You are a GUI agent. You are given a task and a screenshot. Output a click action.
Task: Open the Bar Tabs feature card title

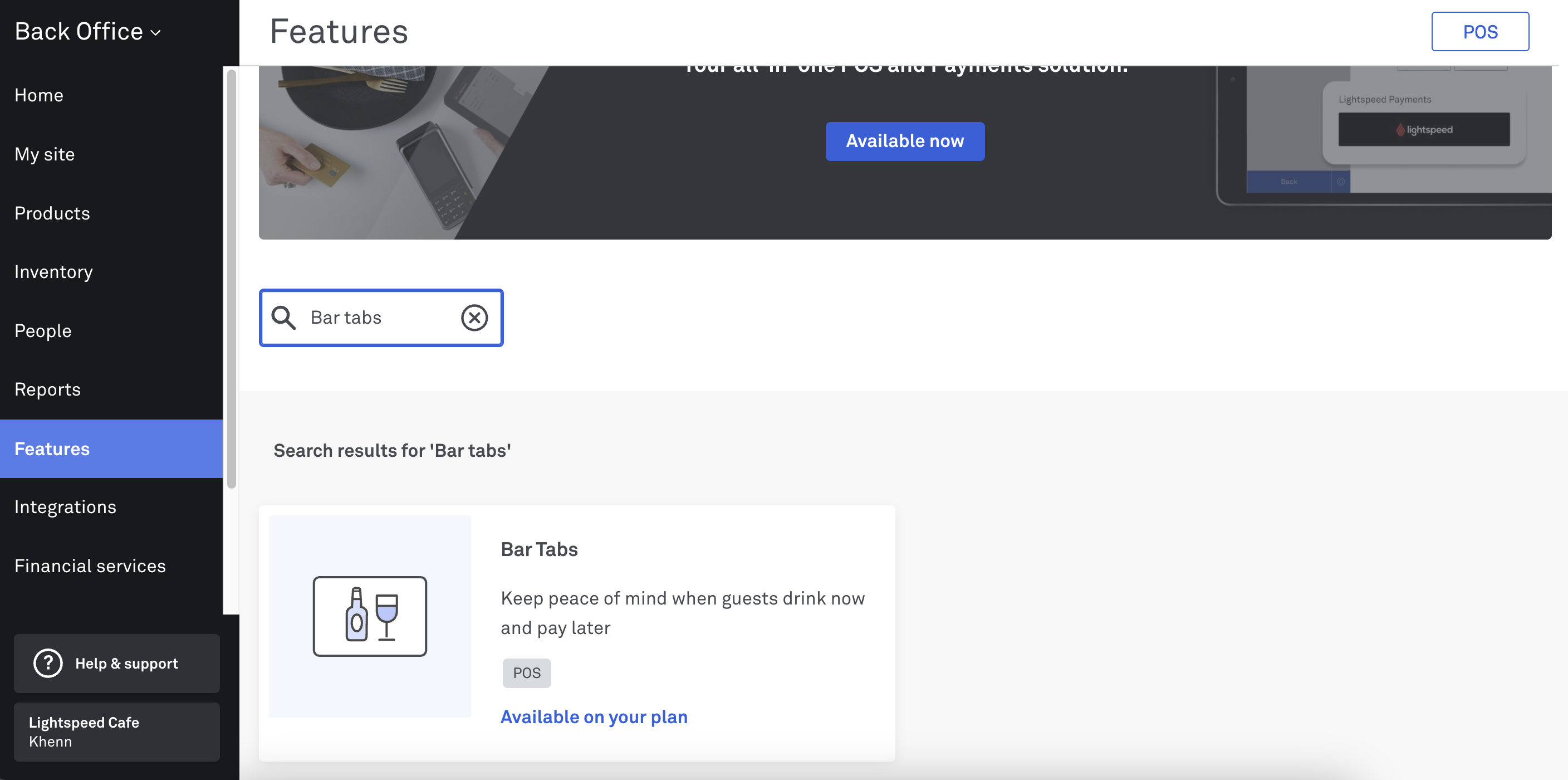pos(540,549)
